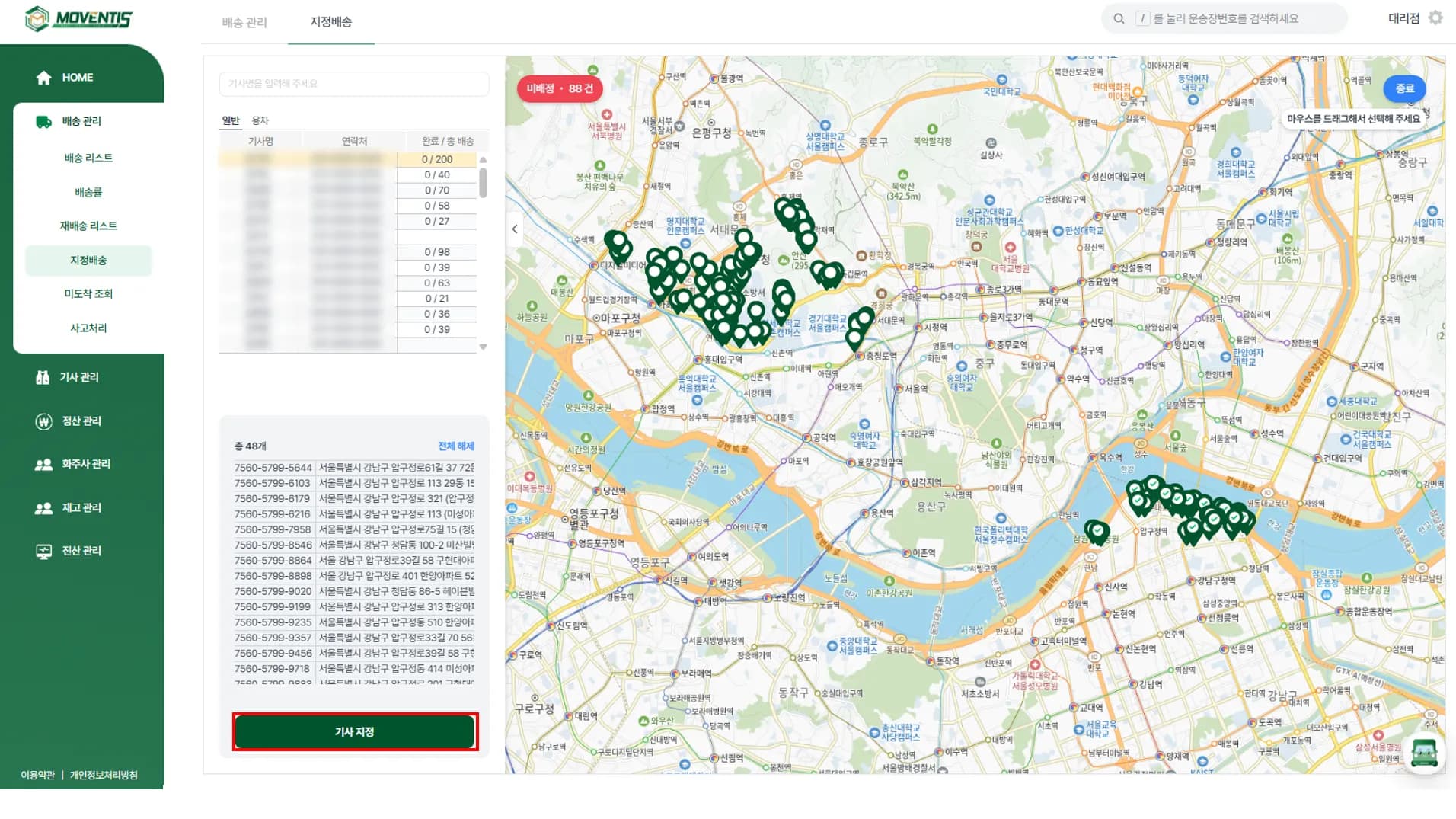The height and width of the screenshot is (819, 1456).
Task: Collapse the map side panel arrow
Action: coord(516,229)
